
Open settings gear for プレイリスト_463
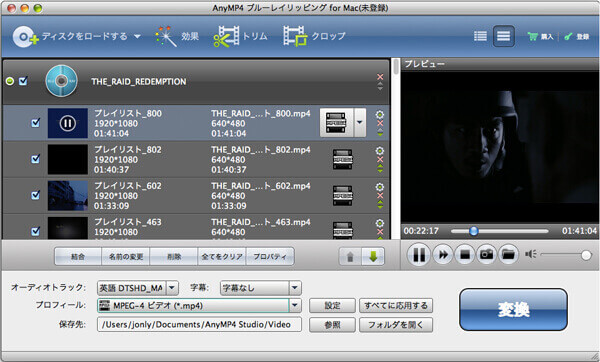click(x=380, y=223)
